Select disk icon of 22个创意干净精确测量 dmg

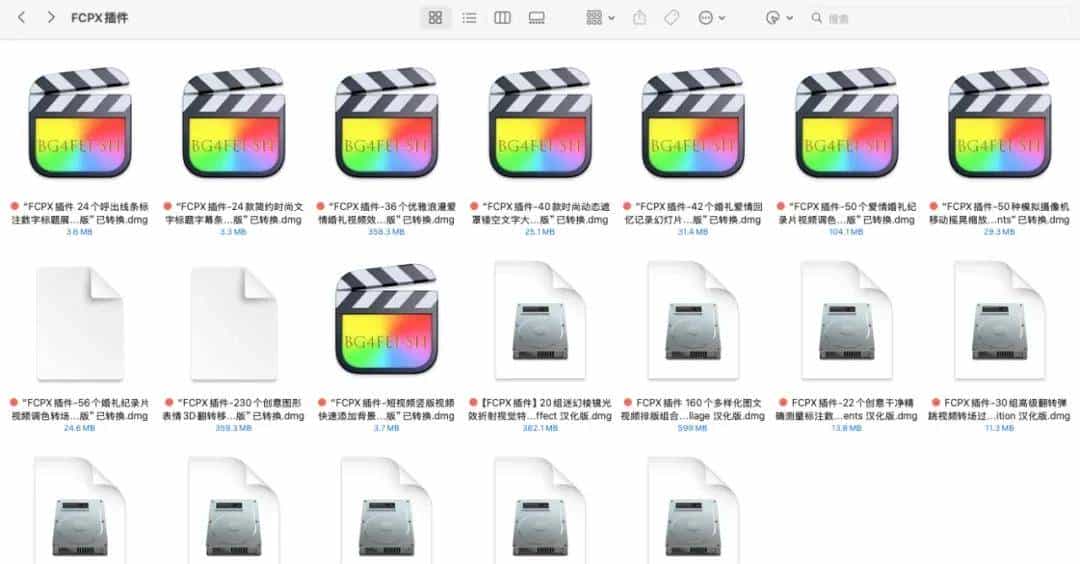pyautogui.click(x=847, y=321)
